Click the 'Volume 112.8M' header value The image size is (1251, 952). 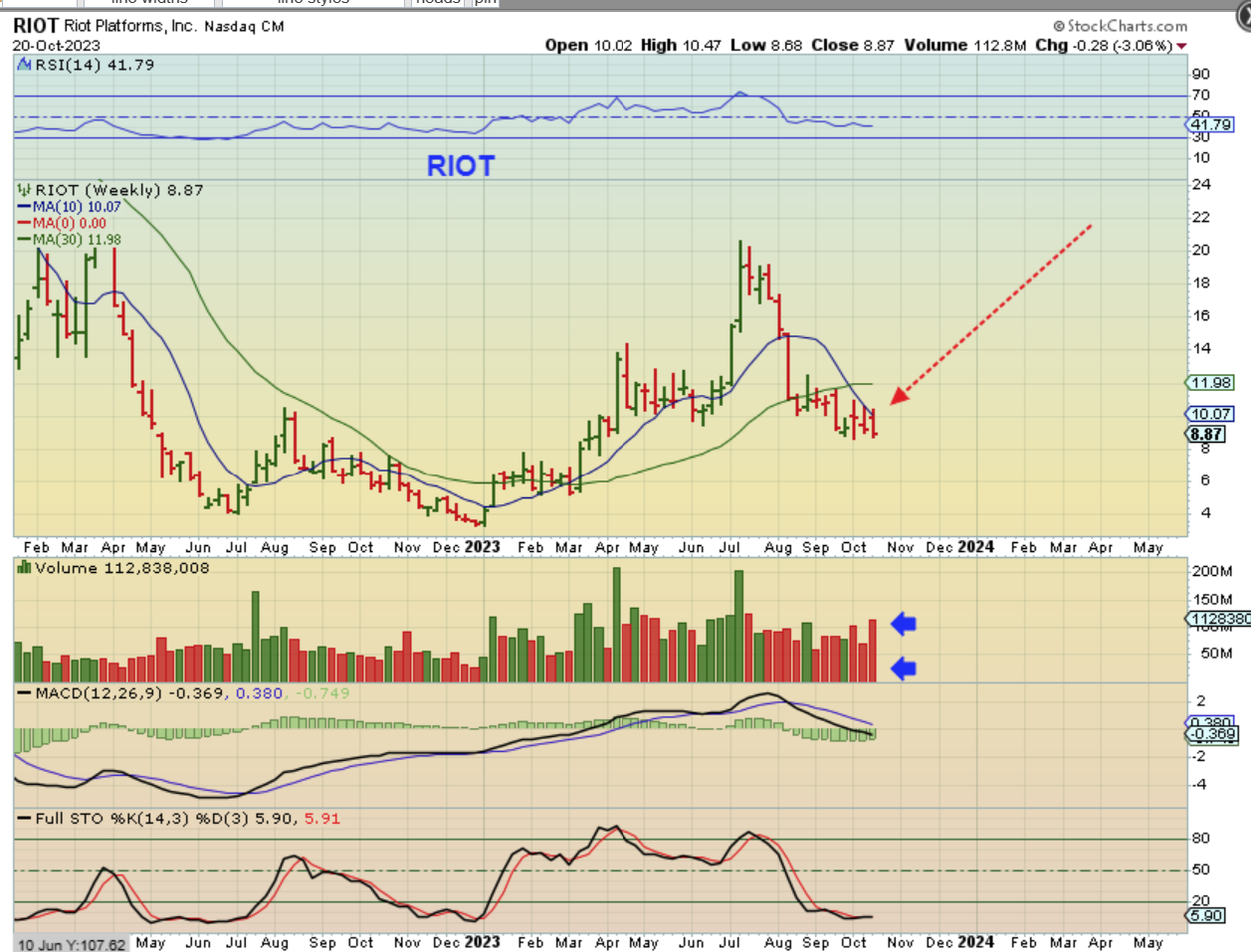[x=965, y=45]
